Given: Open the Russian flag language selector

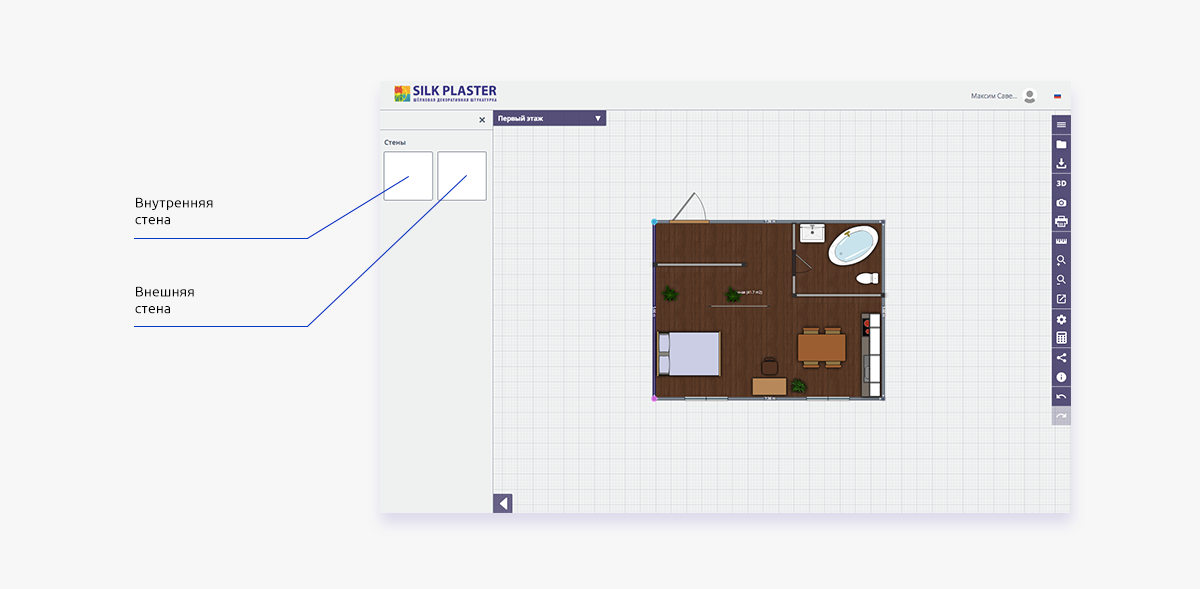Looking at the screenshot, I should point(1058,96).
